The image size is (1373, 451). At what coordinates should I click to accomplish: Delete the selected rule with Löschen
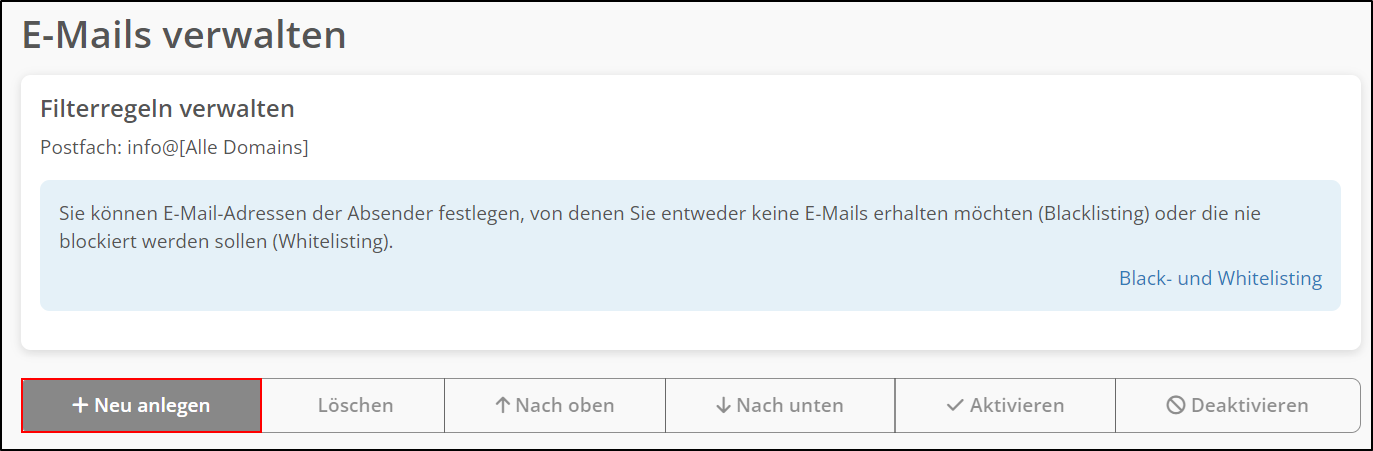354,405
